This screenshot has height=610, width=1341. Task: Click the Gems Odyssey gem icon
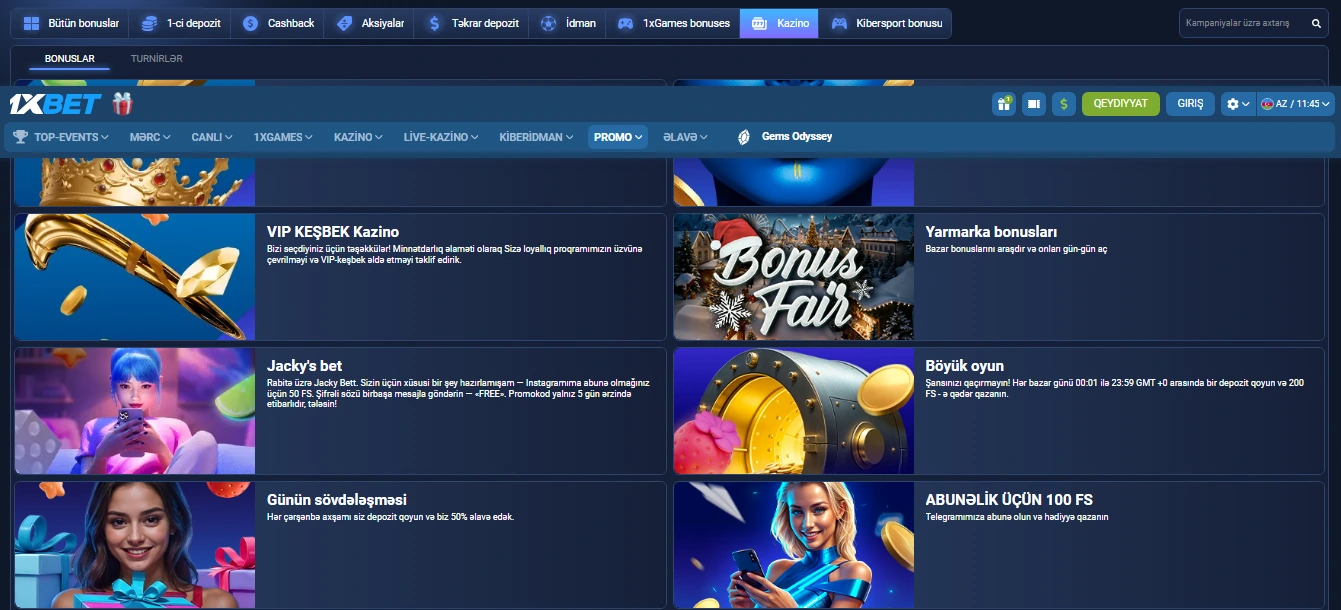pyautogui.click(x=744, y=137)
